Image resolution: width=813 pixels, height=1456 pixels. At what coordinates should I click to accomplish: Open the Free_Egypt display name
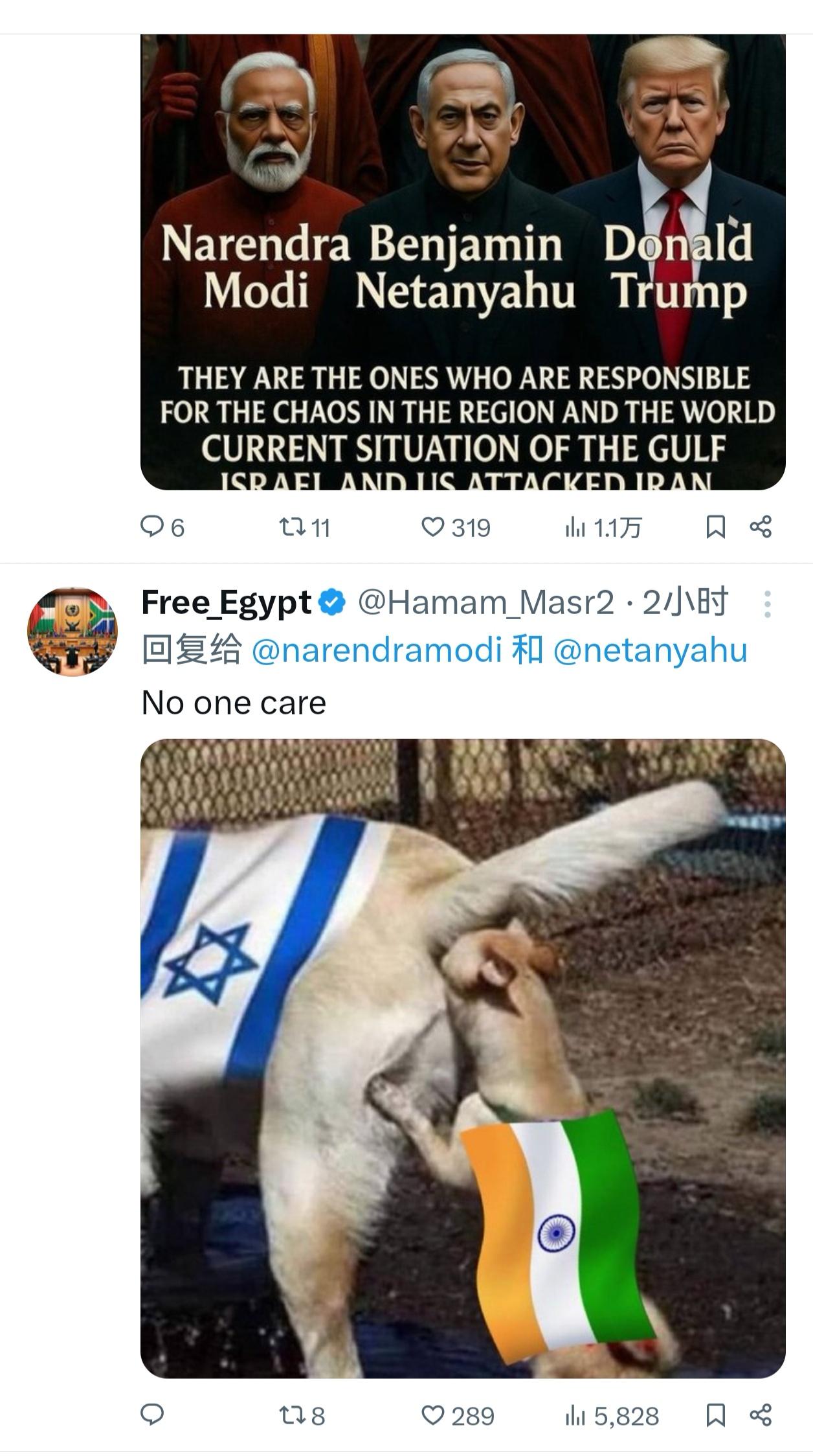(227, 603)
